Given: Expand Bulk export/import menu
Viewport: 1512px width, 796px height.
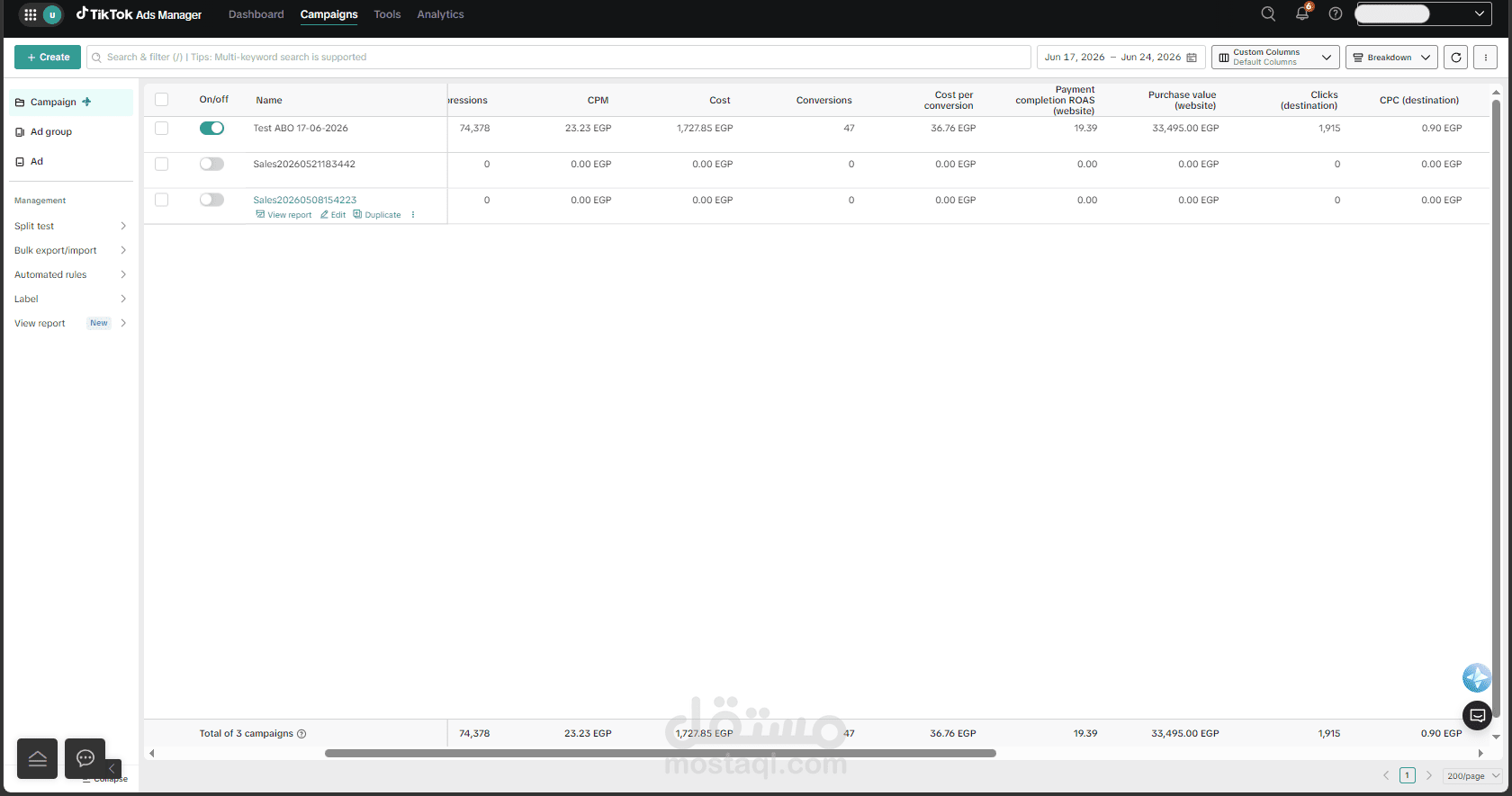Looking at the screenshot, I should [x=70, y=250].
